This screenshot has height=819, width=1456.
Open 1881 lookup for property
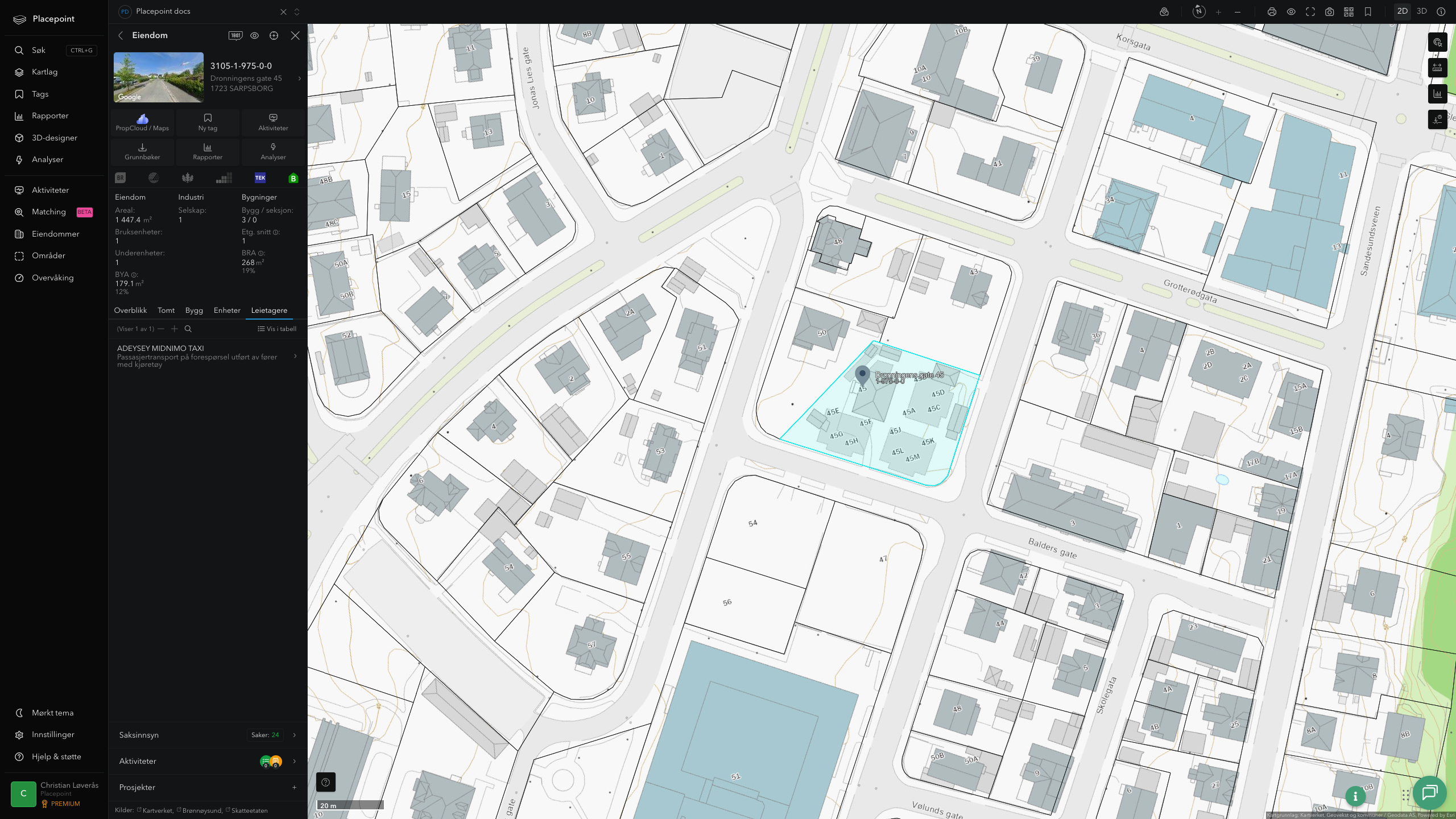pos(235,35)
